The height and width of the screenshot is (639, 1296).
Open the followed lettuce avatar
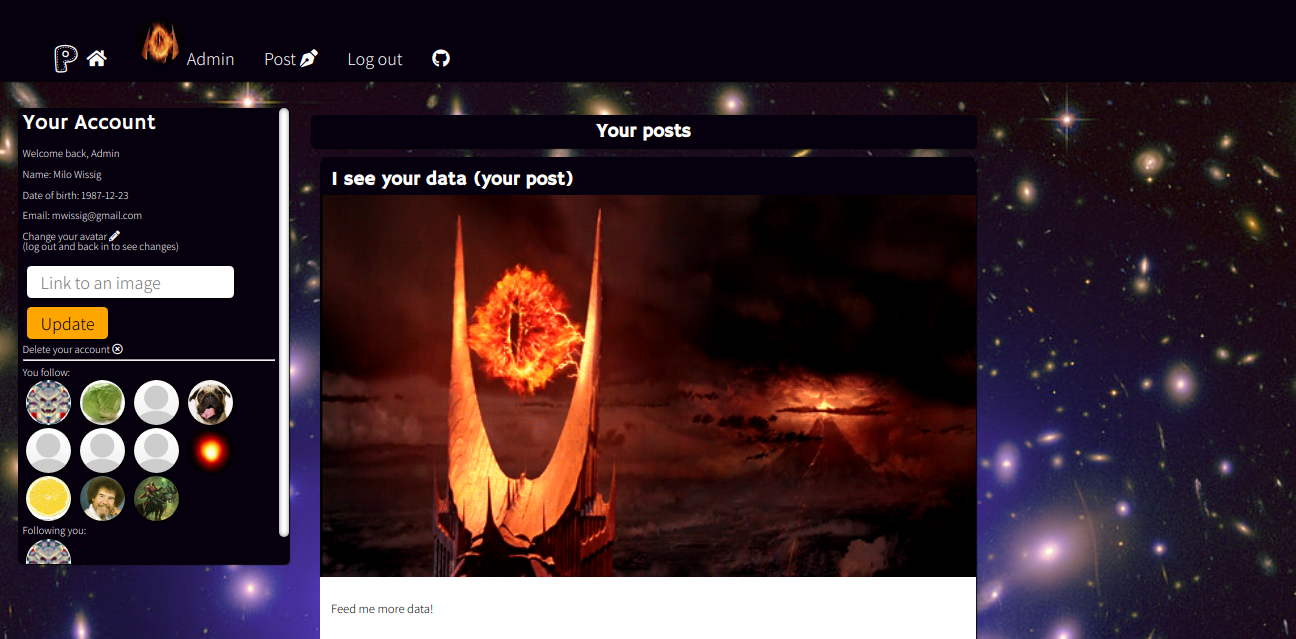point(102,402)
